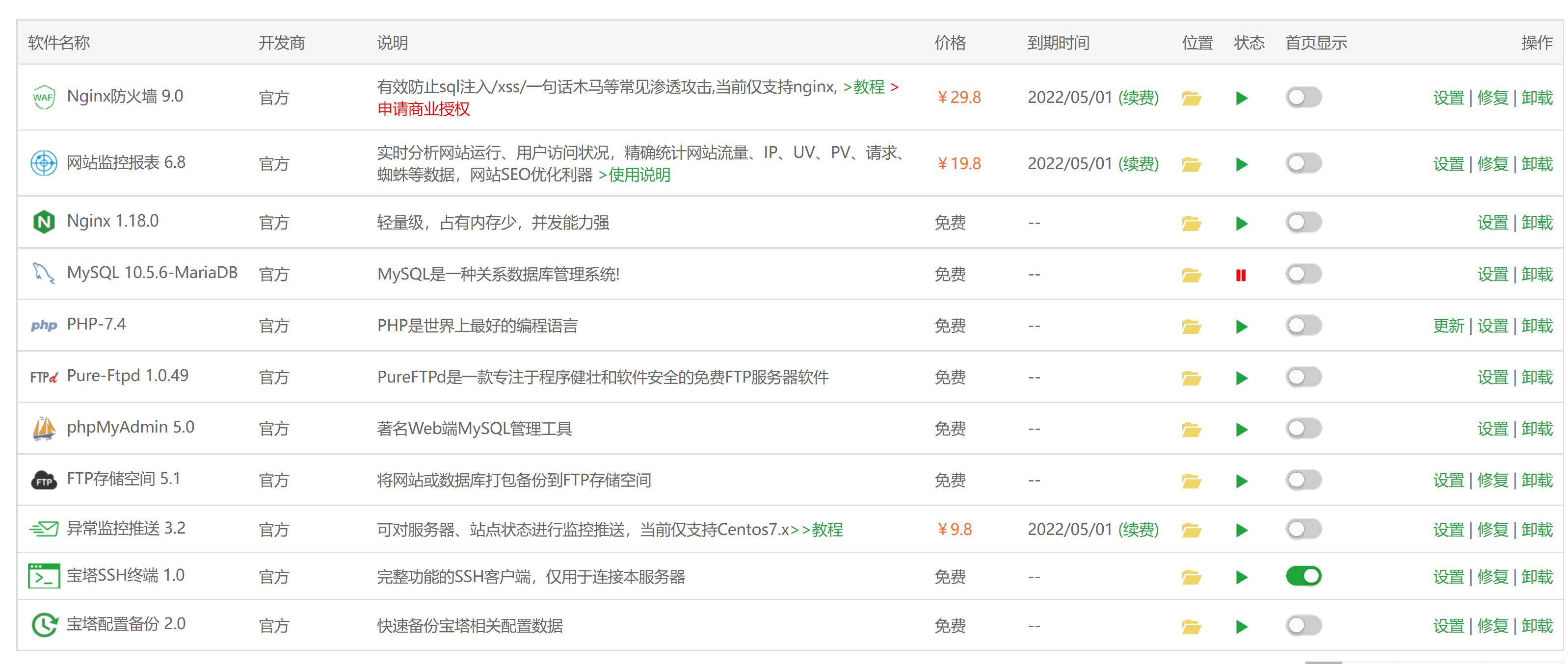The height and width of the screenshot is (664, 1568).
Task: Click running status icon of phpMyAdmin 5.0
Action: coord(1242,430)
